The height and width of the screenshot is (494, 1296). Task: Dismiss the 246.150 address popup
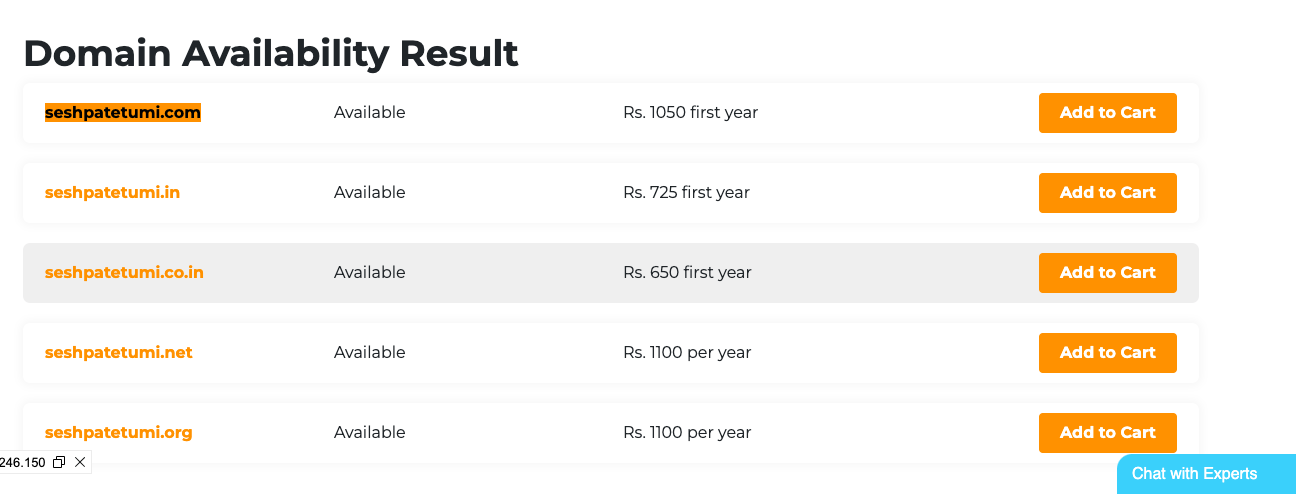80,462
